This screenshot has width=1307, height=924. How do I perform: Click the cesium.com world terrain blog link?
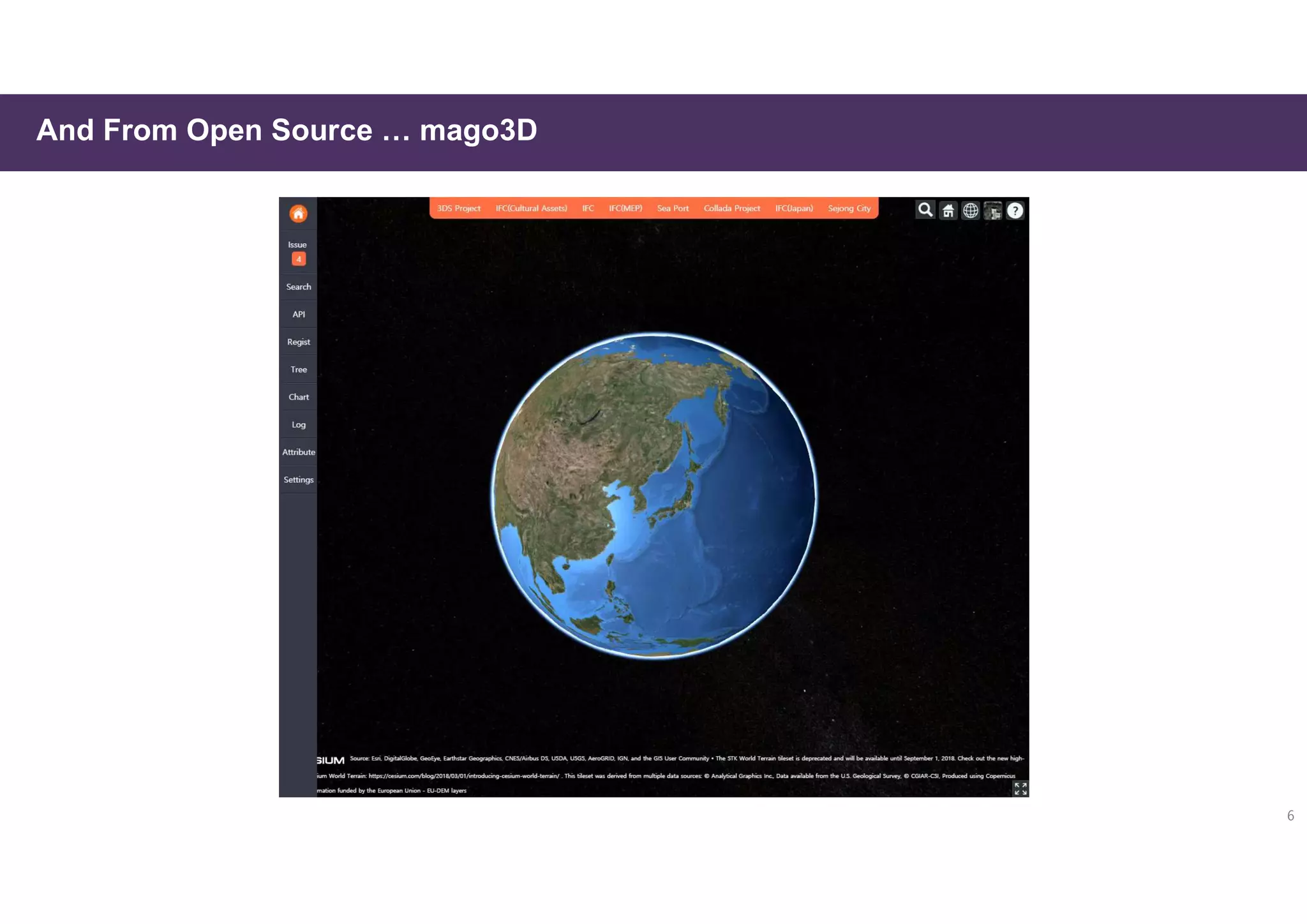click(464, 776)
